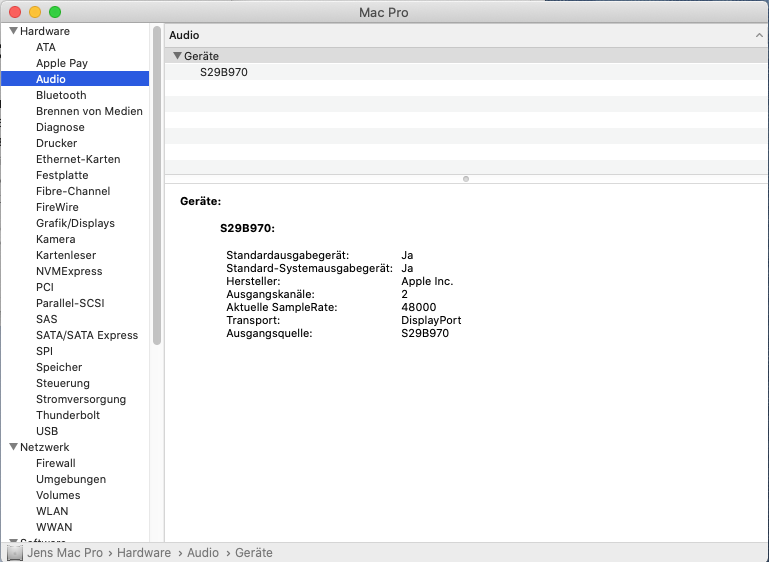Click the Audio column header
769x562 pixels.
pyautogui.click(x=184, y=35)
